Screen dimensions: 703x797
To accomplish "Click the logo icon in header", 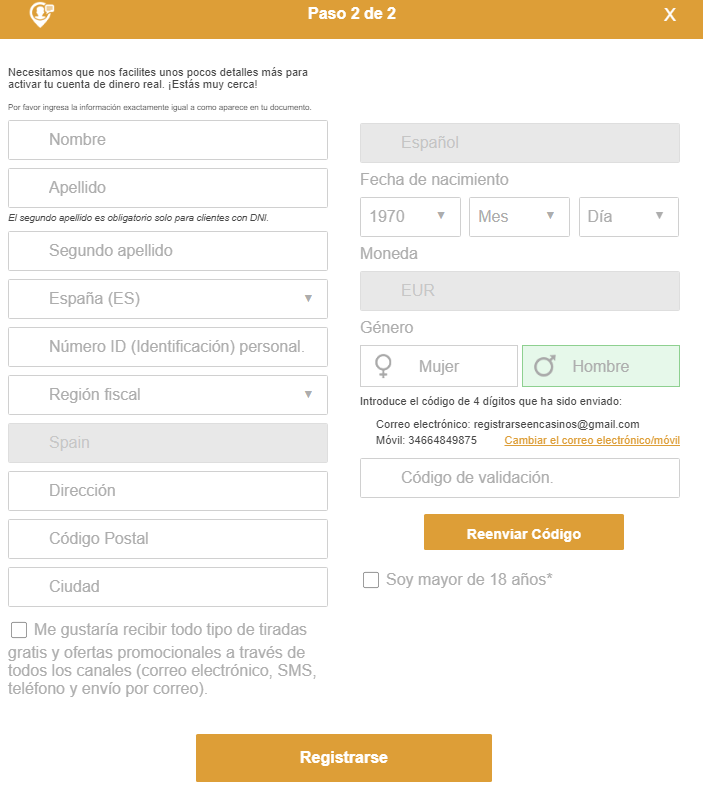I will 41,15.
